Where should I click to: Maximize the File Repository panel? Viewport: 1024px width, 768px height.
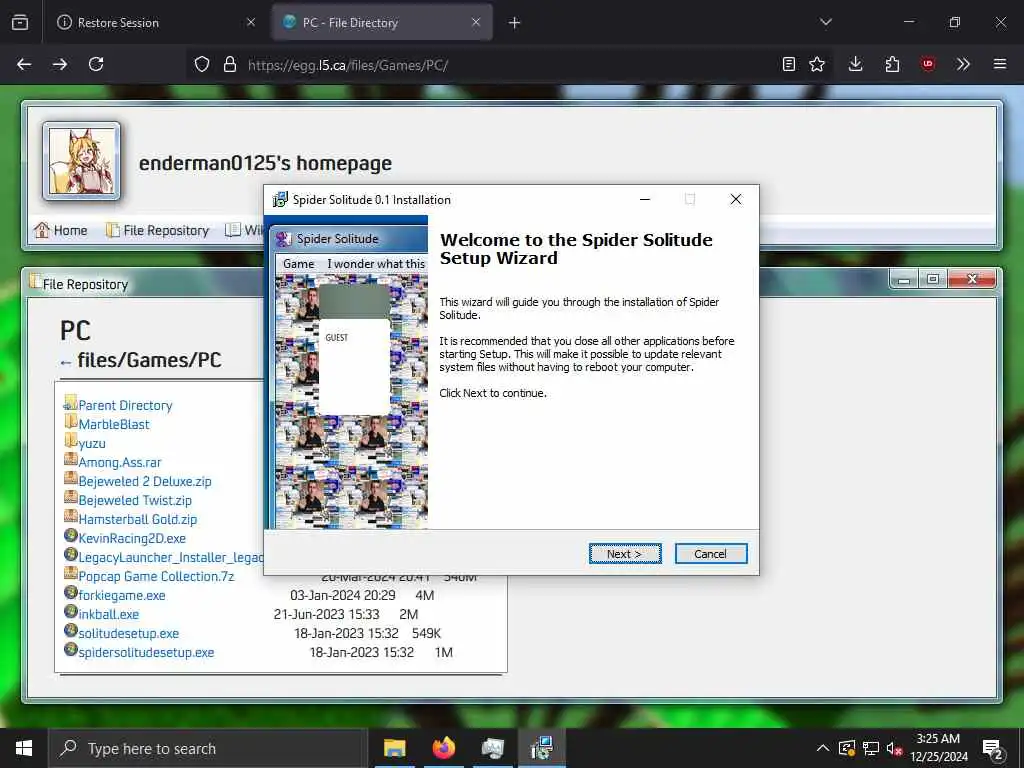[933, 280]
